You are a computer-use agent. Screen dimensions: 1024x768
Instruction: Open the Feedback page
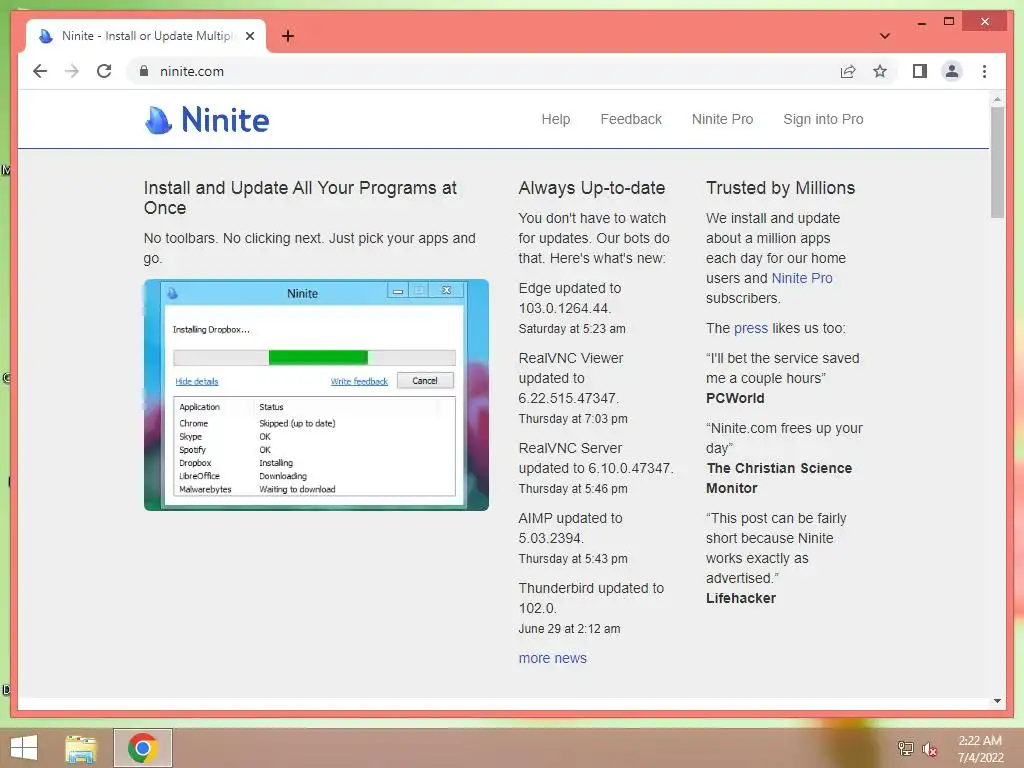(x=631, y=120)
